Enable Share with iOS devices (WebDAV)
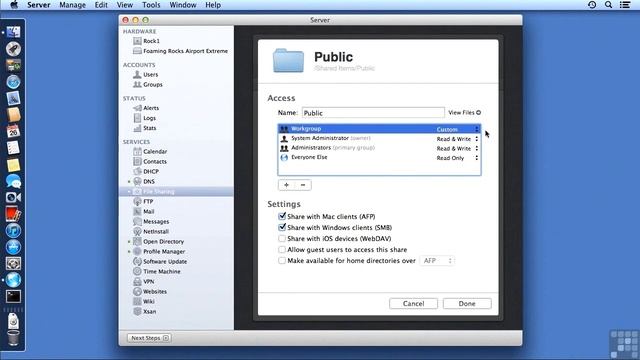The height and width of the screenshot is (360, 640). (282, 238)
